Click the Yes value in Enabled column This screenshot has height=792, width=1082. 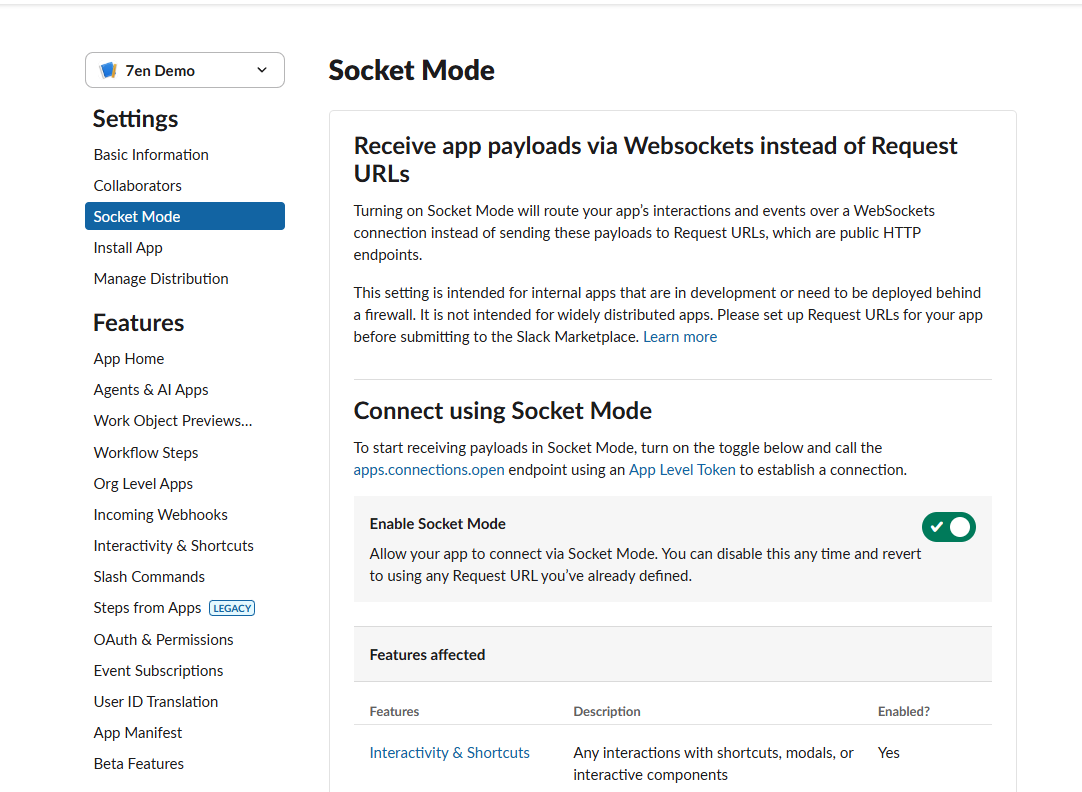(x=889, y=753)
